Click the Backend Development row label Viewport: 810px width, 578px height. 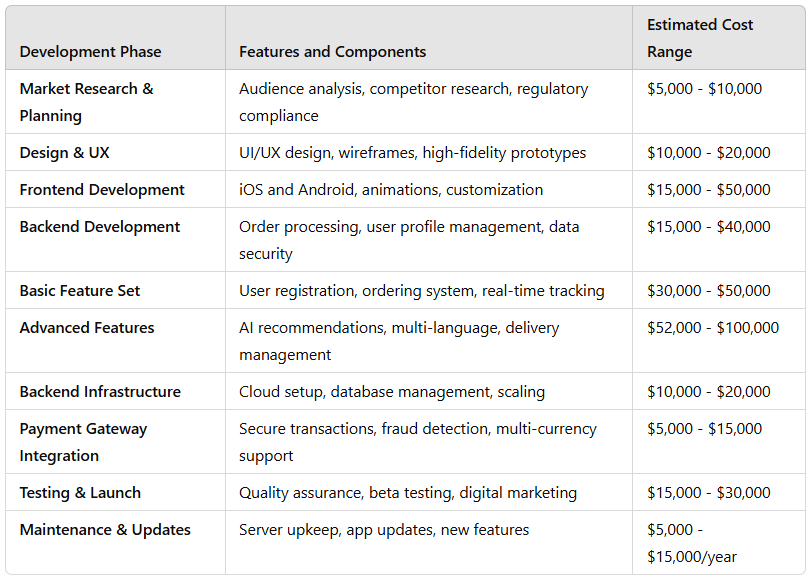click(x=100, y=227)
